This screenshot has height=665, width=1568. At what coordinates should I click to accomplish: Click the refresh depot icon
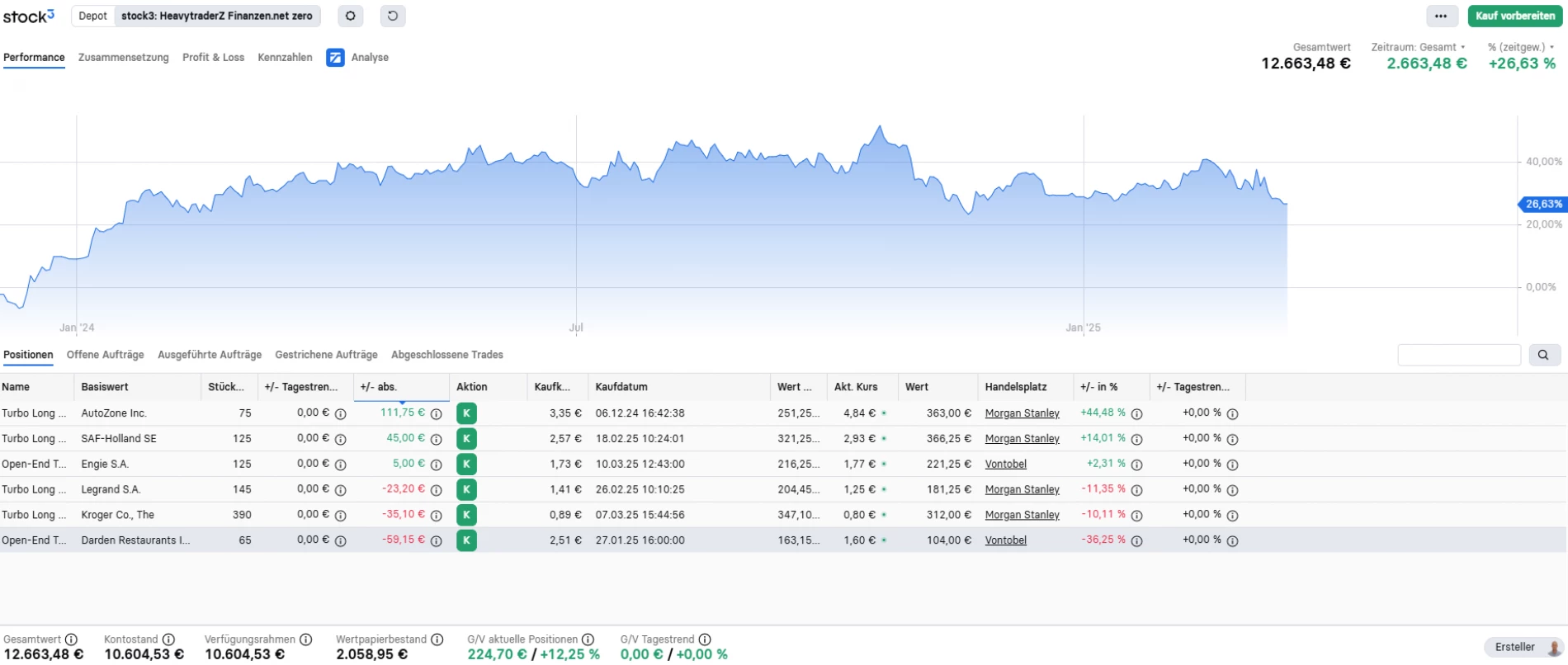coord(393,16)
